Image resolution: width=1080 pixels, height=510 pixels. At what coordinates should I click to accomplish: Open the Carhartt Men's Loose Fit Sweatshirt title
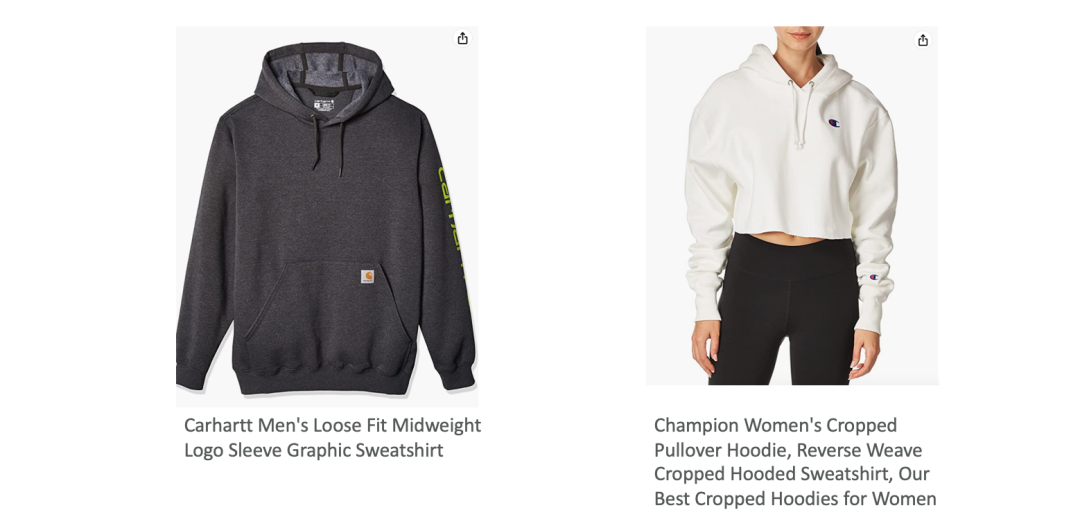tap(333, 438)
